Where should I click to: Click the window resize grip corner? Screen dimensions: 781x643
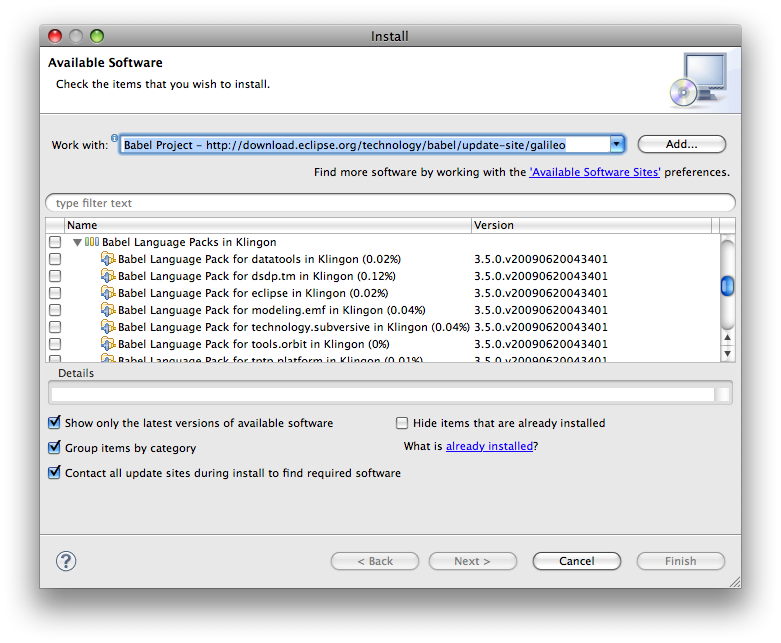[x=735, y=582]
